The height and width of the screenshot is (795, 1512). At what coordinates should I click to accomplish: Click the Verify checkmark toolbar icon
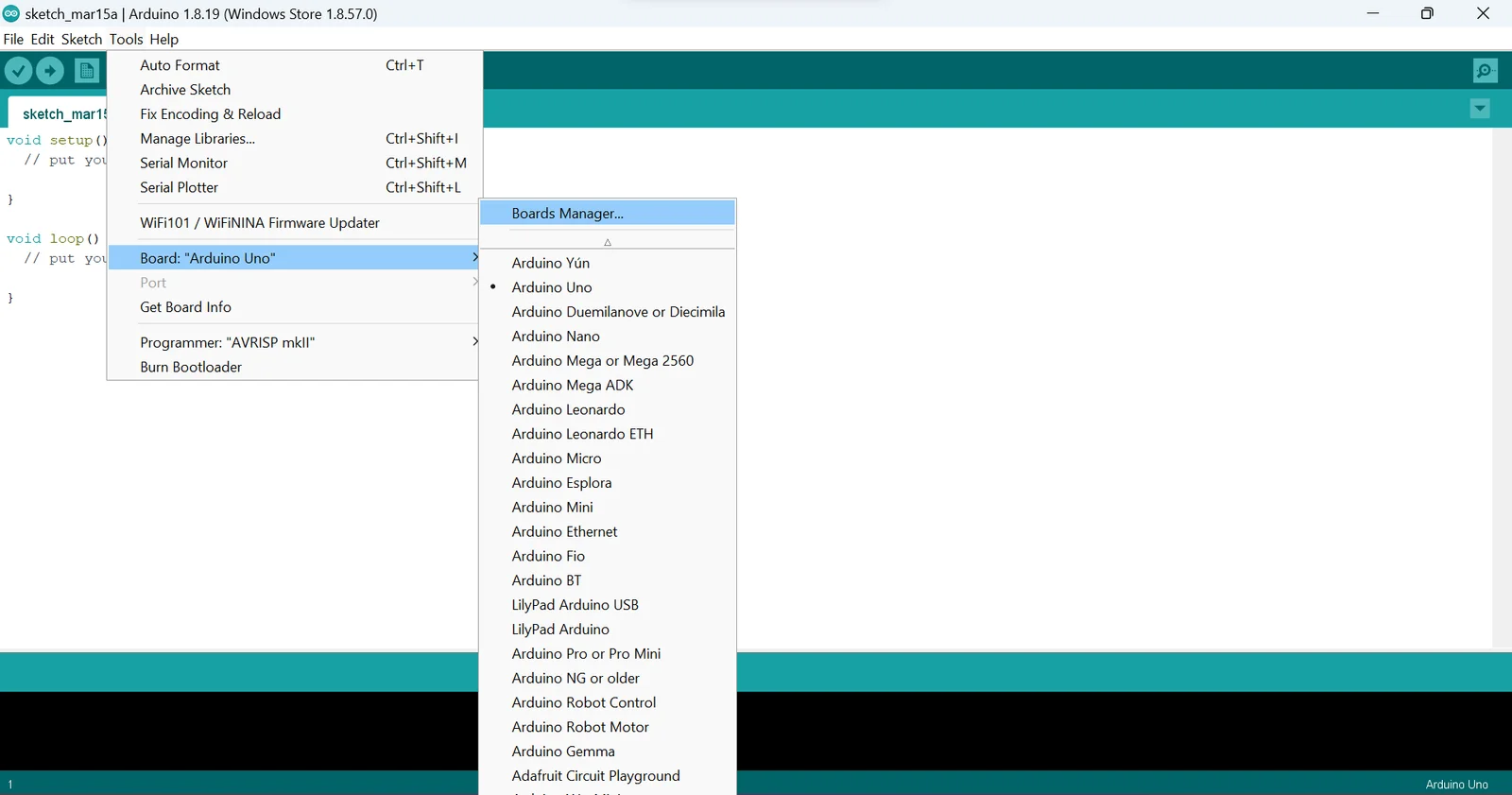pyautogui.click(x=19, y=71)
